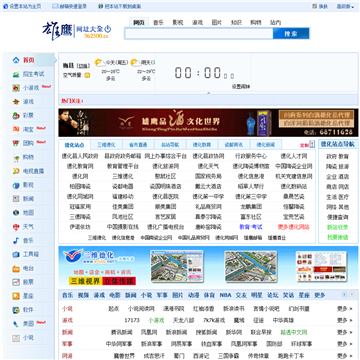Click 把本站下载到桌面 link in top bar
The height and width of the screenshot is (360, 360).
click(120, 6)
